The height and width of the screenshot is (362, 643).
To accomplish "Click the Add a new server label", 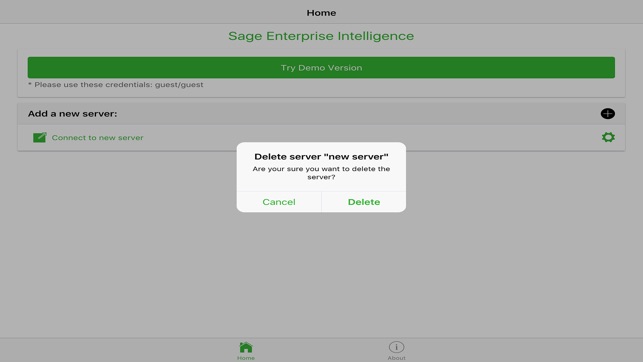I will tap(73, 114).
